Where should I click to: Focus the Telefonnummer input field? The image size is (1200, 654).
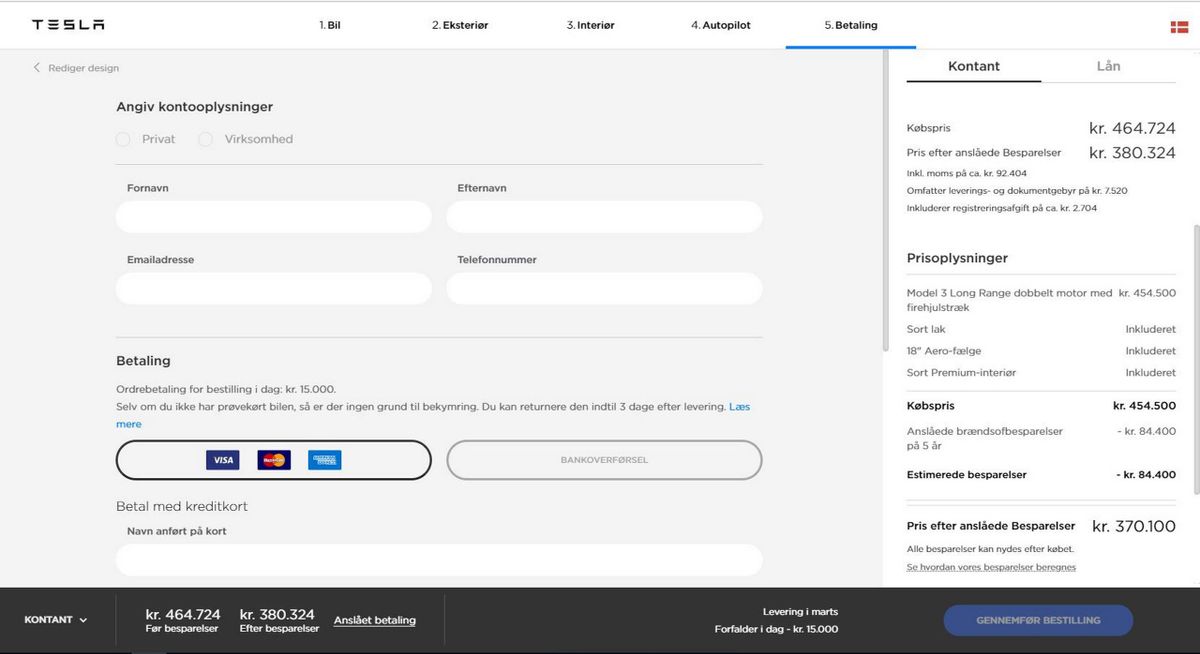point(604,288)
